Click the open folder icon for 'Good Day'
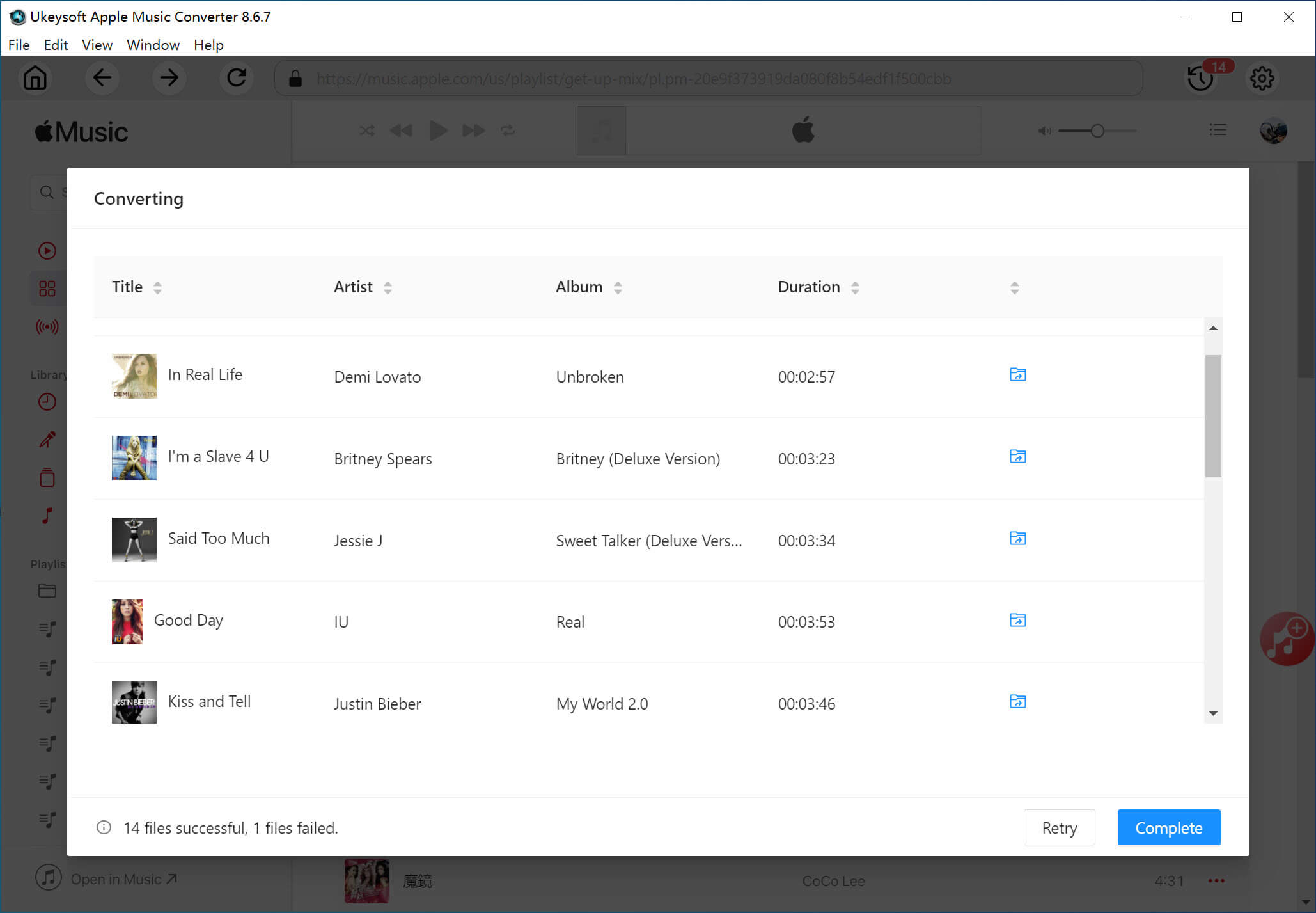 pyautogui.click(x=1017, y=620)
